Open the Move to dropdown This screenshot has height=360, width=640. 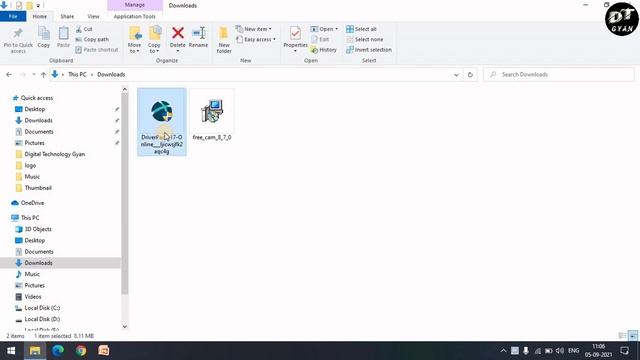click(134, 40)
